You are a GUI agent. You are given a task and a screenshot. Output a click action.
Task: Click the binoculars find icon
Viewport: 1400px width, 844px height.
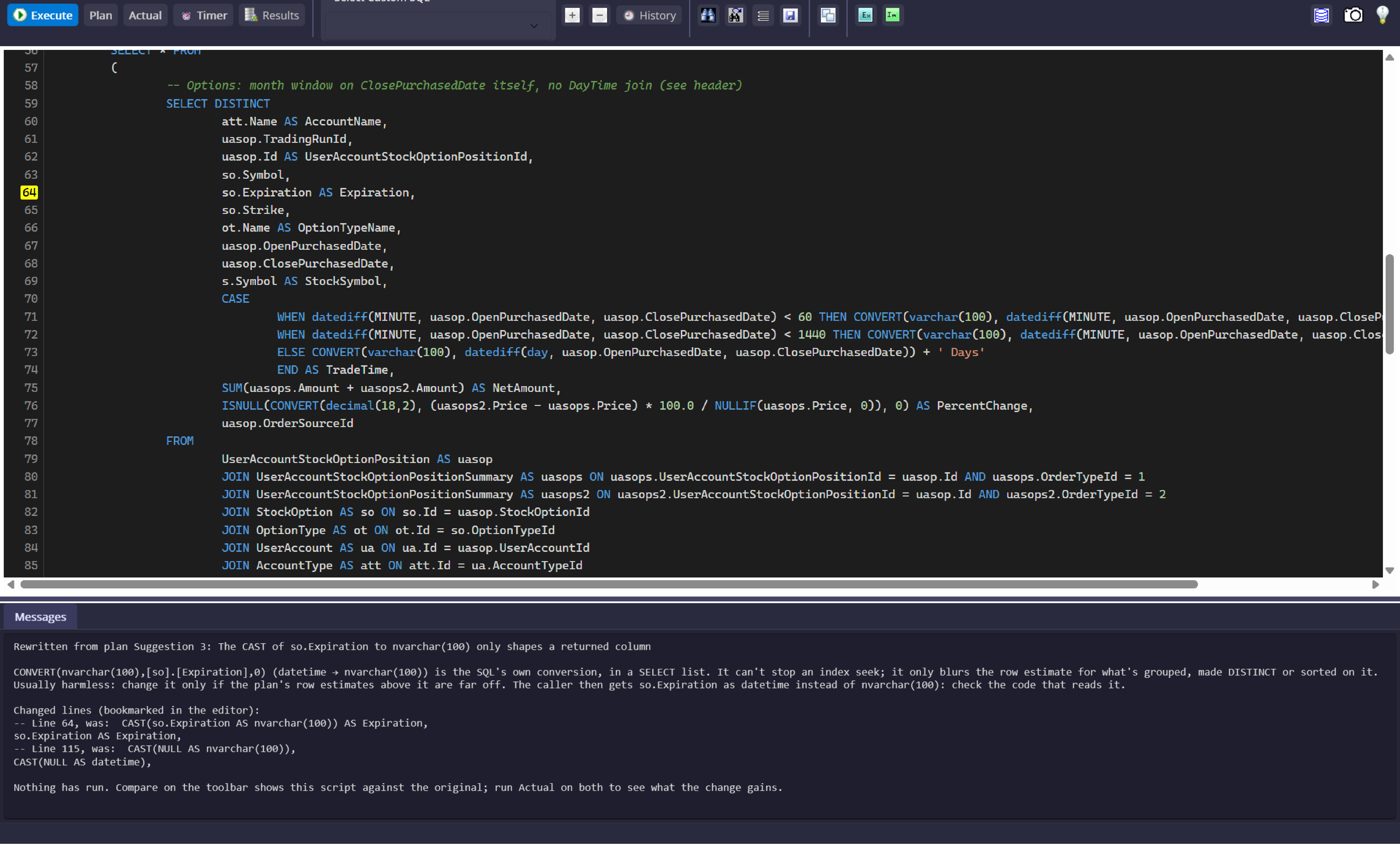(708, 15)
